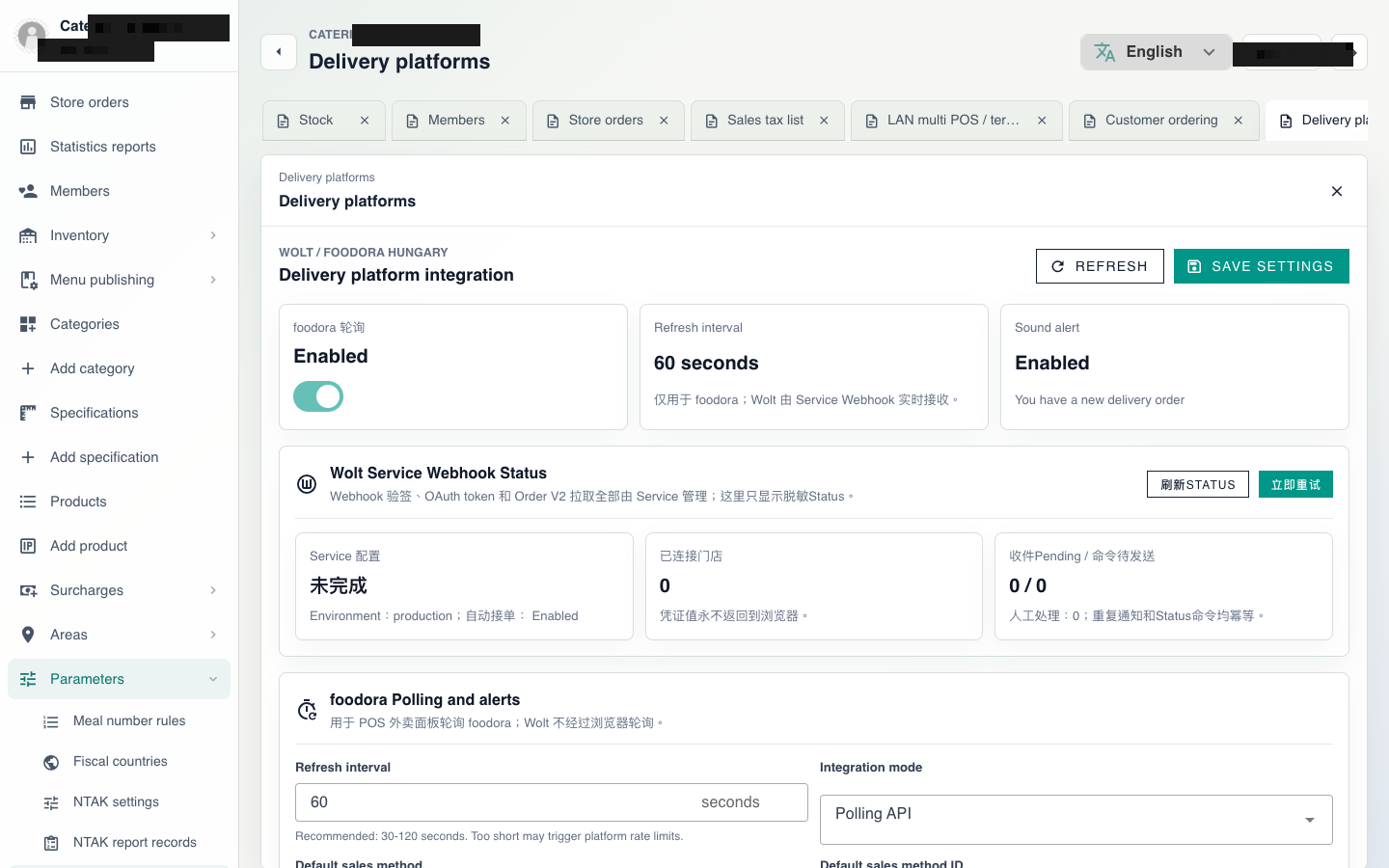This screenshot has width=1389, height=868.
Task: Toggle the foodora polling Enabled switch
Action: coord(318,396)
